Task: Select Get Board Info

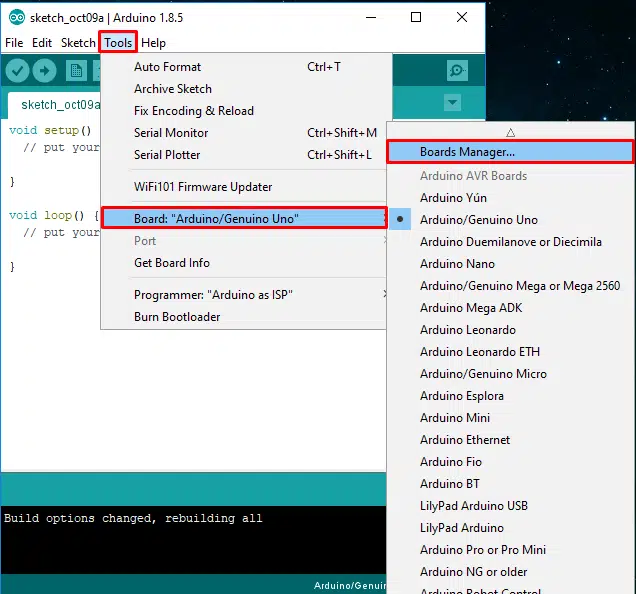Action: tap(244, 263)
